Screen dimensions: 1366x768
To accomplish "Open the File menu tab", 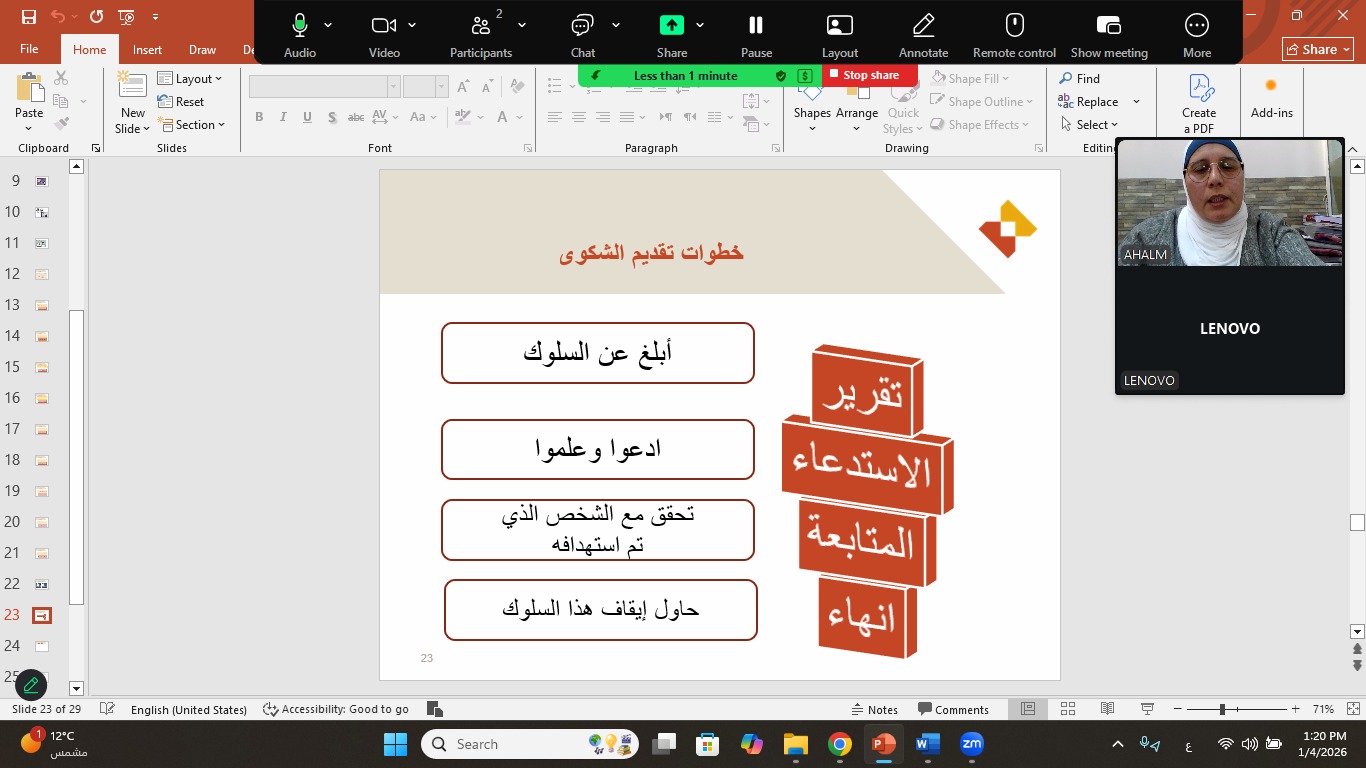I will point(29,50).
